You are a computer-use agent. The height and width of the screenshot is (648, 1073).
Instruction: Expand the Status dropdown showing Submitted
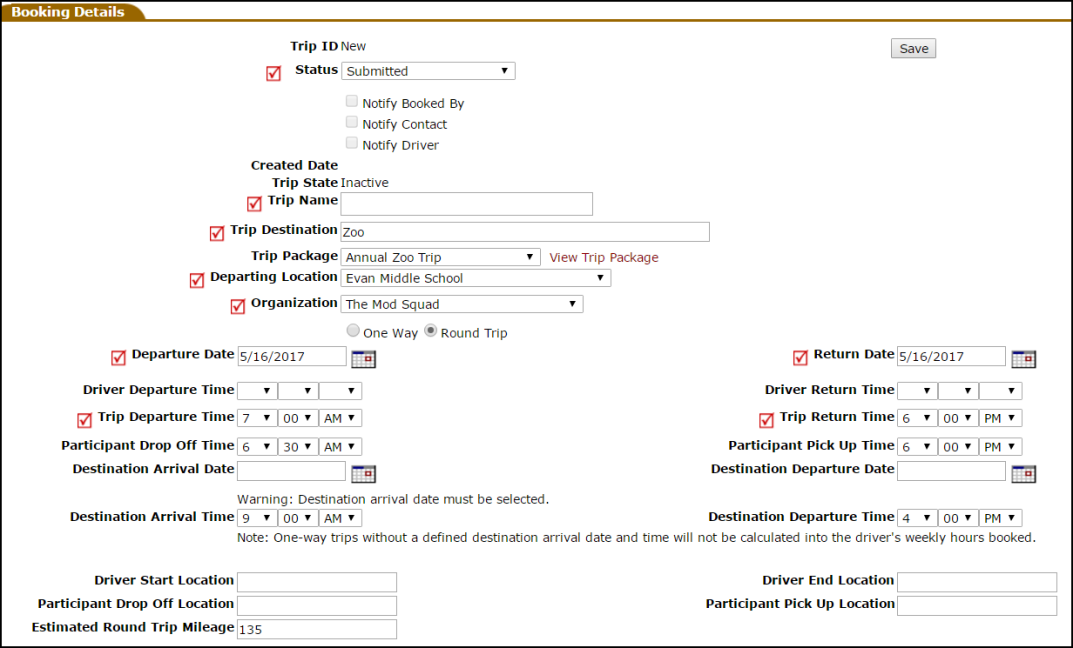coord(428,71)
